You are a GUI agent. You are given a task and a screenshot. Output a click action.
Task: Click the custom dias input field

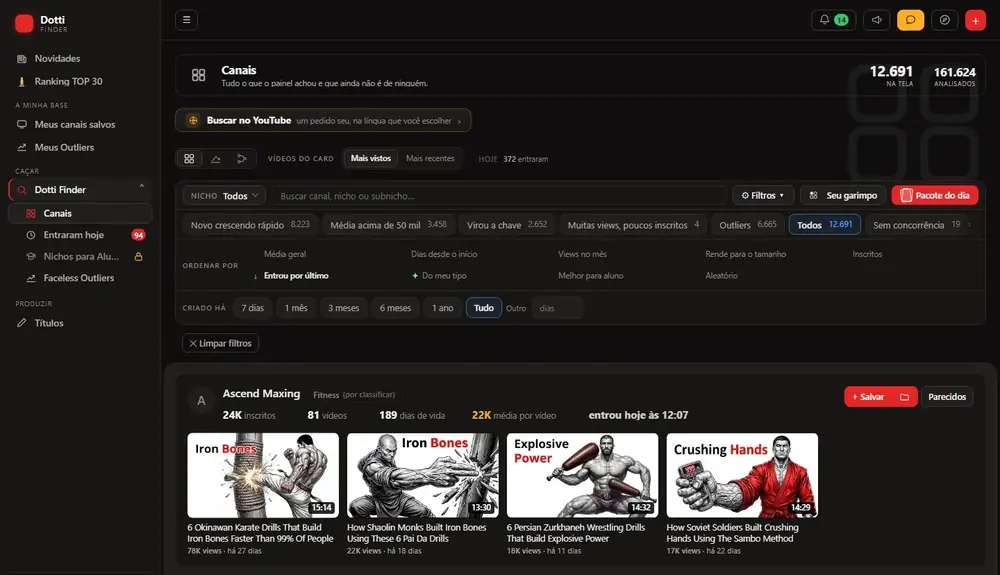click(x=558, y=308)
